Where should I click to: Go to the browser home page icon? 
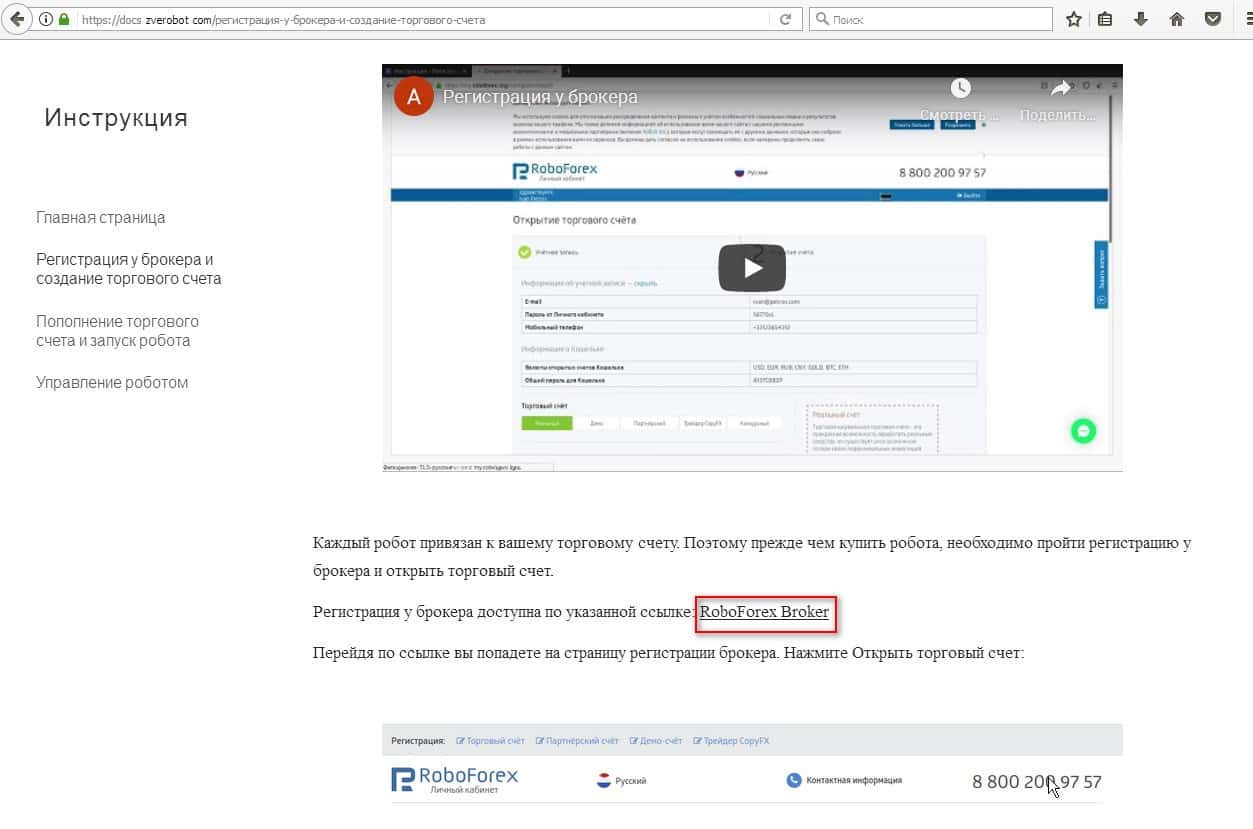coord(1176,19)
